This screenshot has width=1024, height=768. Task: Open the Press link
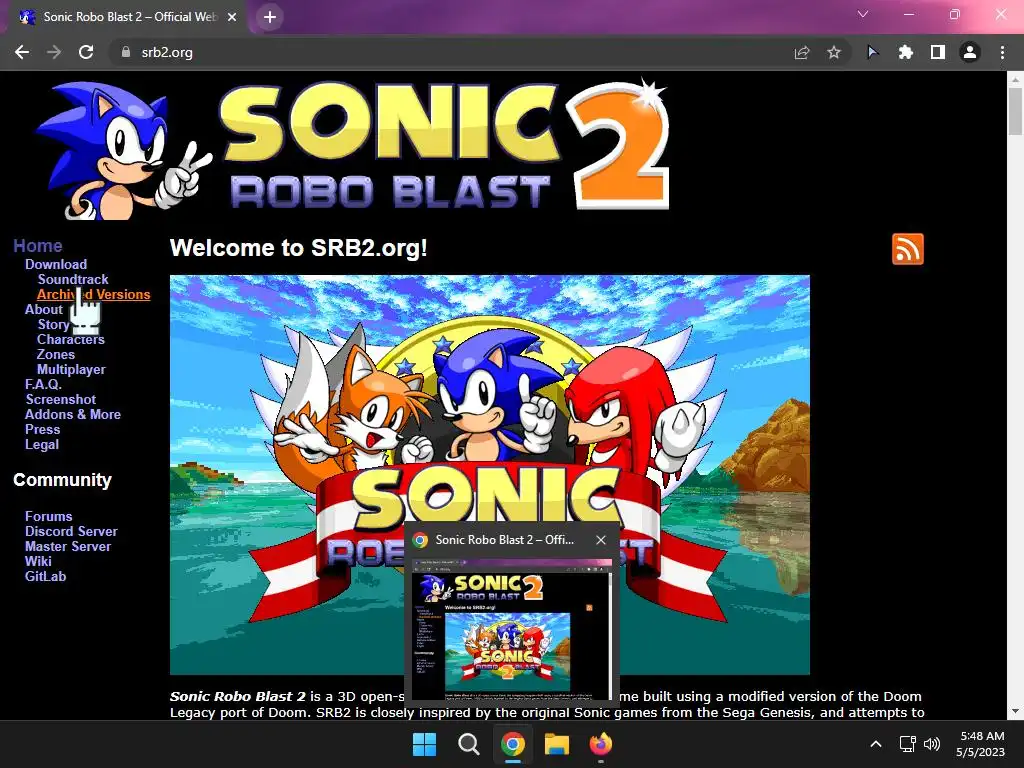[42, 430]
